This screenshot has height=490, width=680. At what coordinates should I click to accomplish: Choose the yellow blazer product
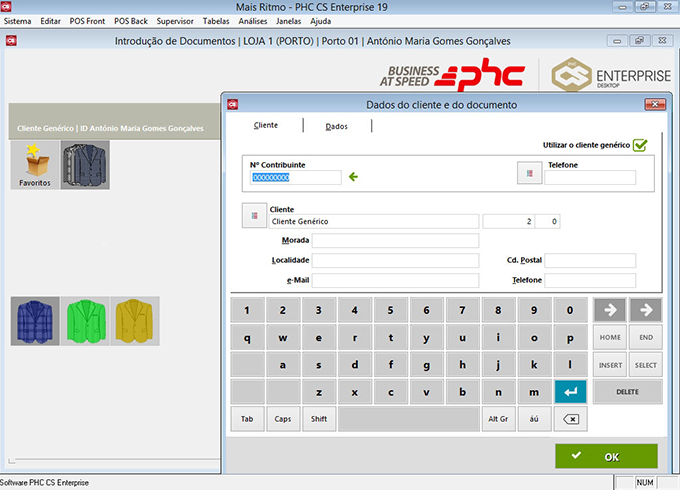[x=135, y=321]
